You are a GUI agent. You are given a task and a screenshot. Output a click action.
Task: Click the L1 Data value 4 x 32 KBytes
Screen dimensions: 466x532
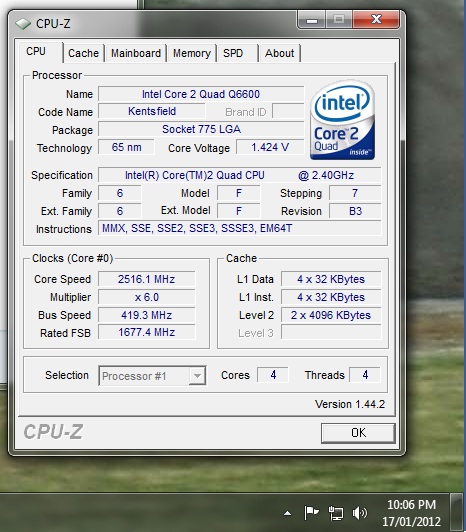[331, 279]
